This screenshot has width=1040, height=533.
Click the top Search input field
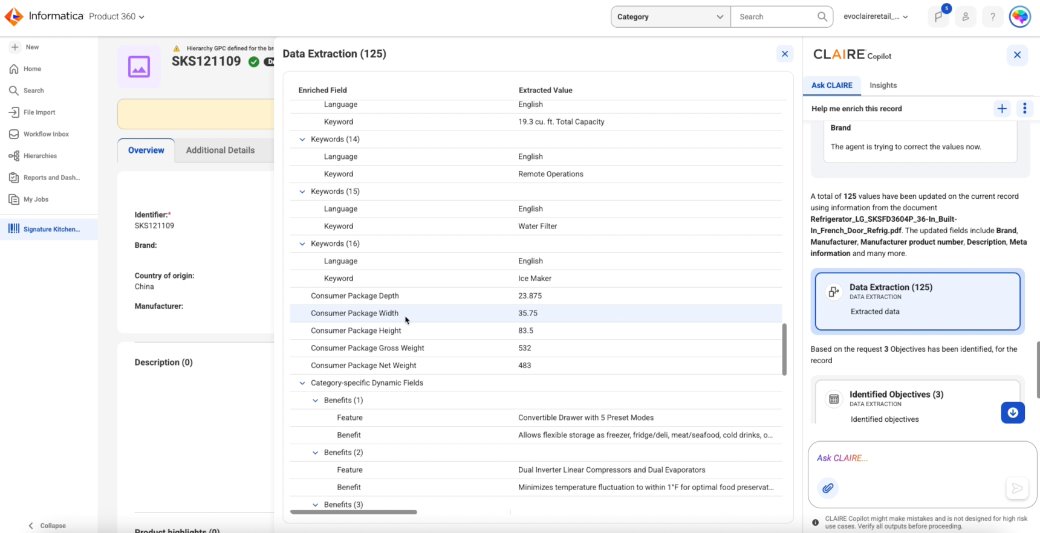pyautogui.click(x=773, y=17)
